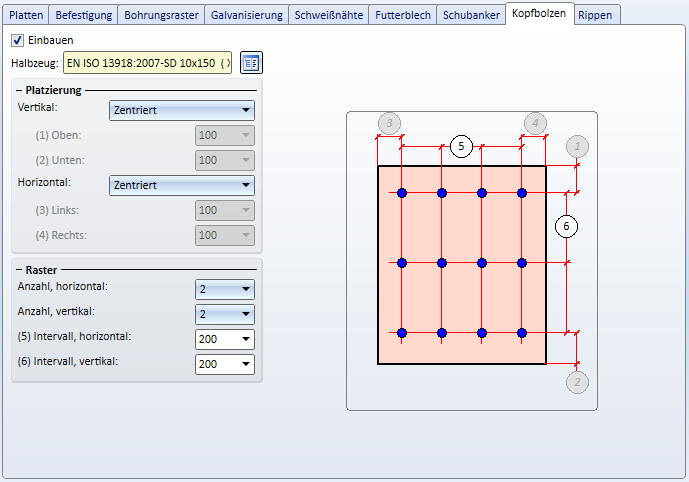
Task: Collapse the Platzierung section
Action: (19, 90)
